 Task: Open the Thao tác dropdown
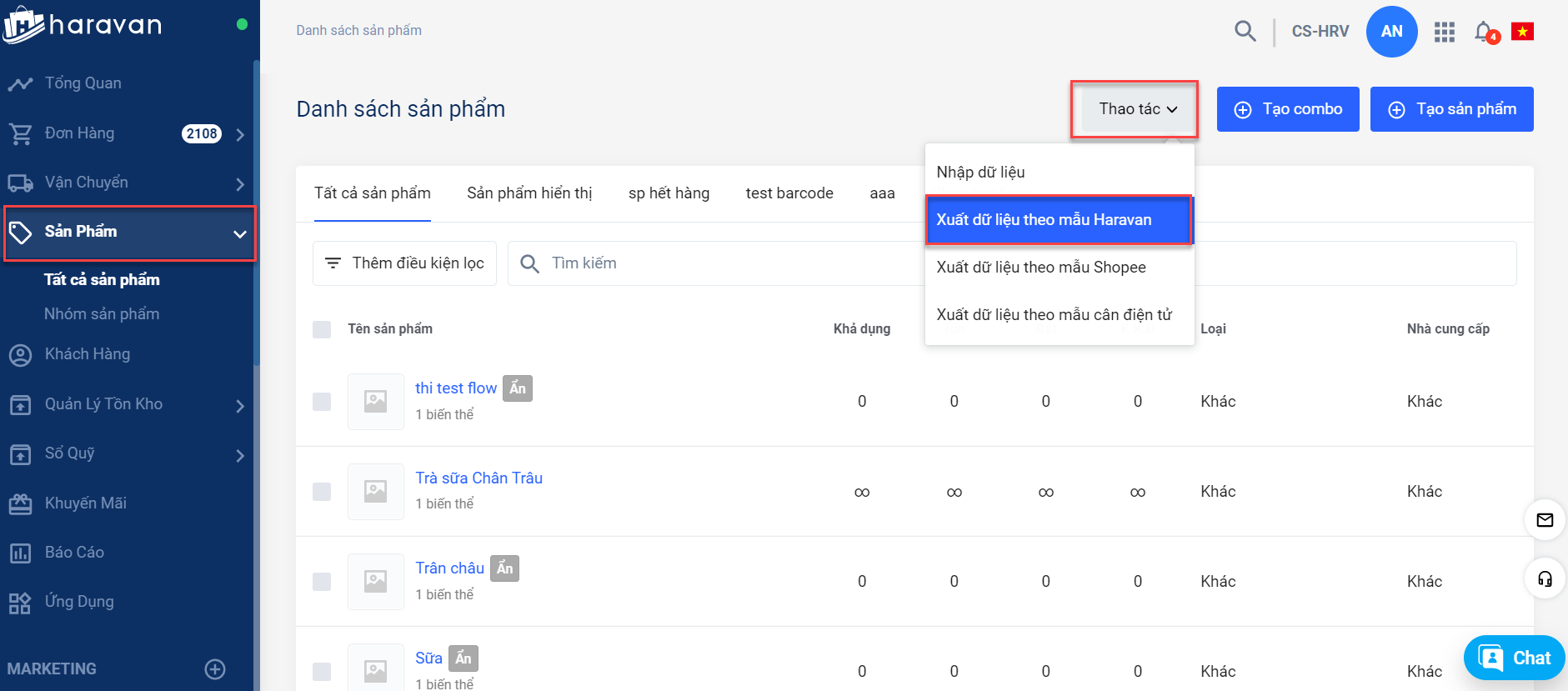1137,109
